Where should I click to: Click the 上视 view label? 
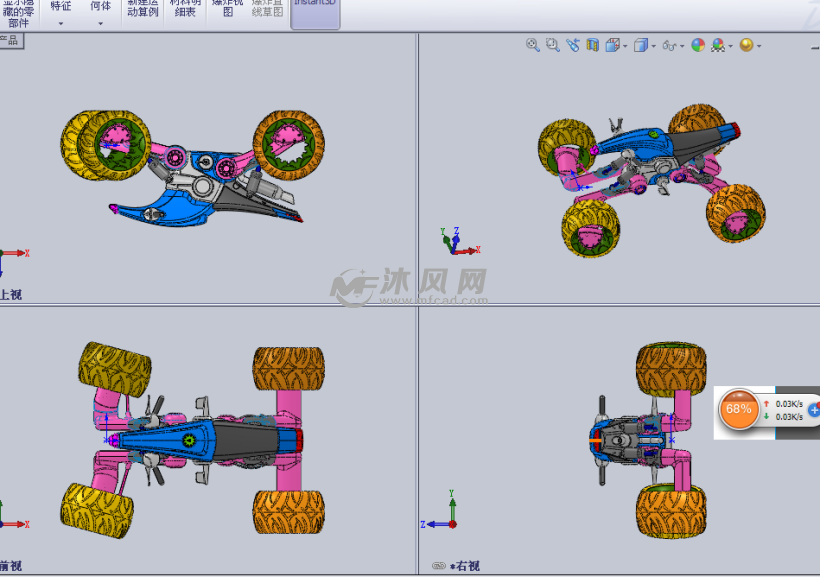(10, 295)
